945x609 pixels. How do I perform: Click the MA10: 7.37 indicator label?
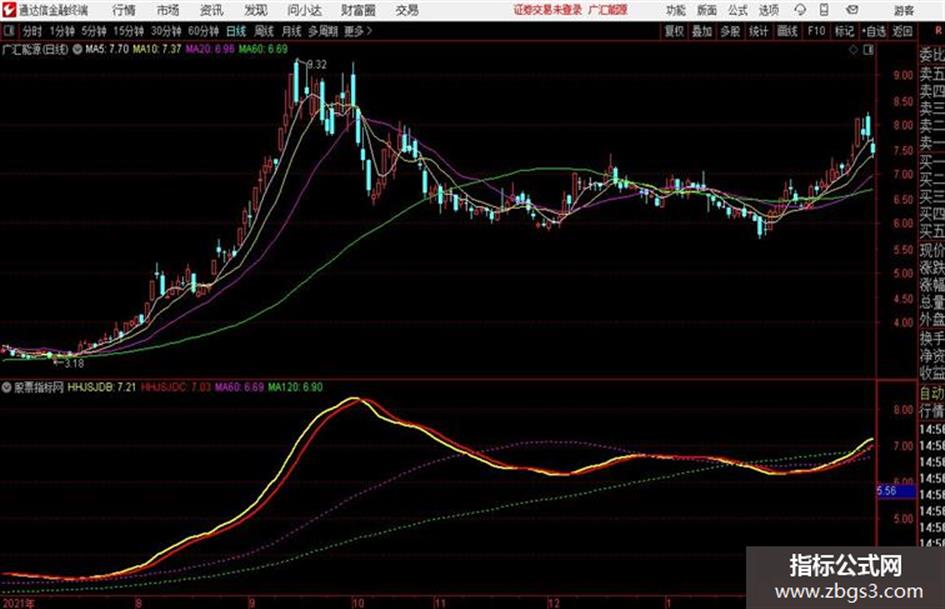click(x=157, y=49)
